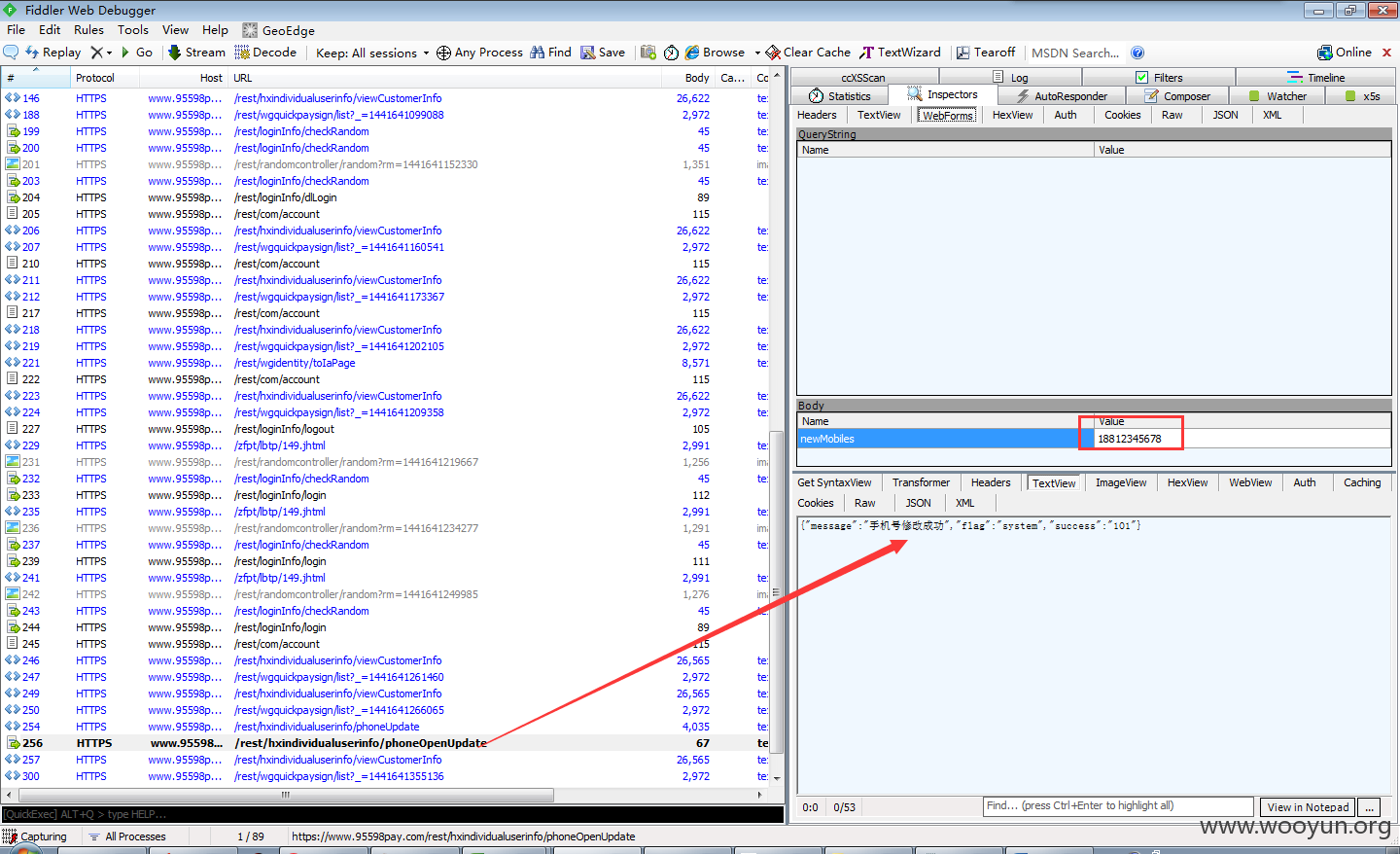
Task: Switch to the Log tab
Action: [x=1010, y=78]
